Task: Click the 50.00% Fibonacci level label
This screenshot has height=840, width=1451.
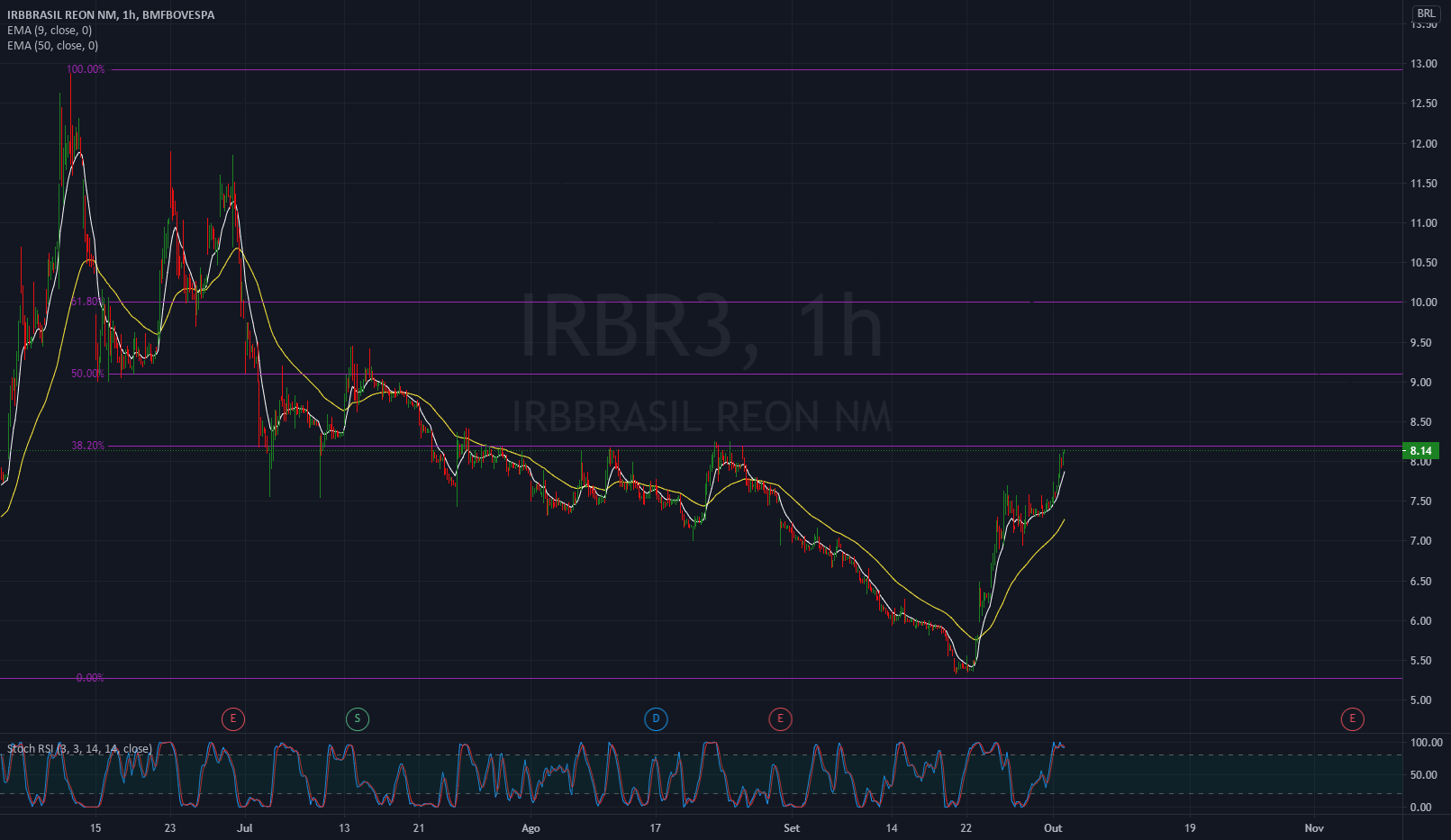Action: pyautogui.click(x=88, y=374)
